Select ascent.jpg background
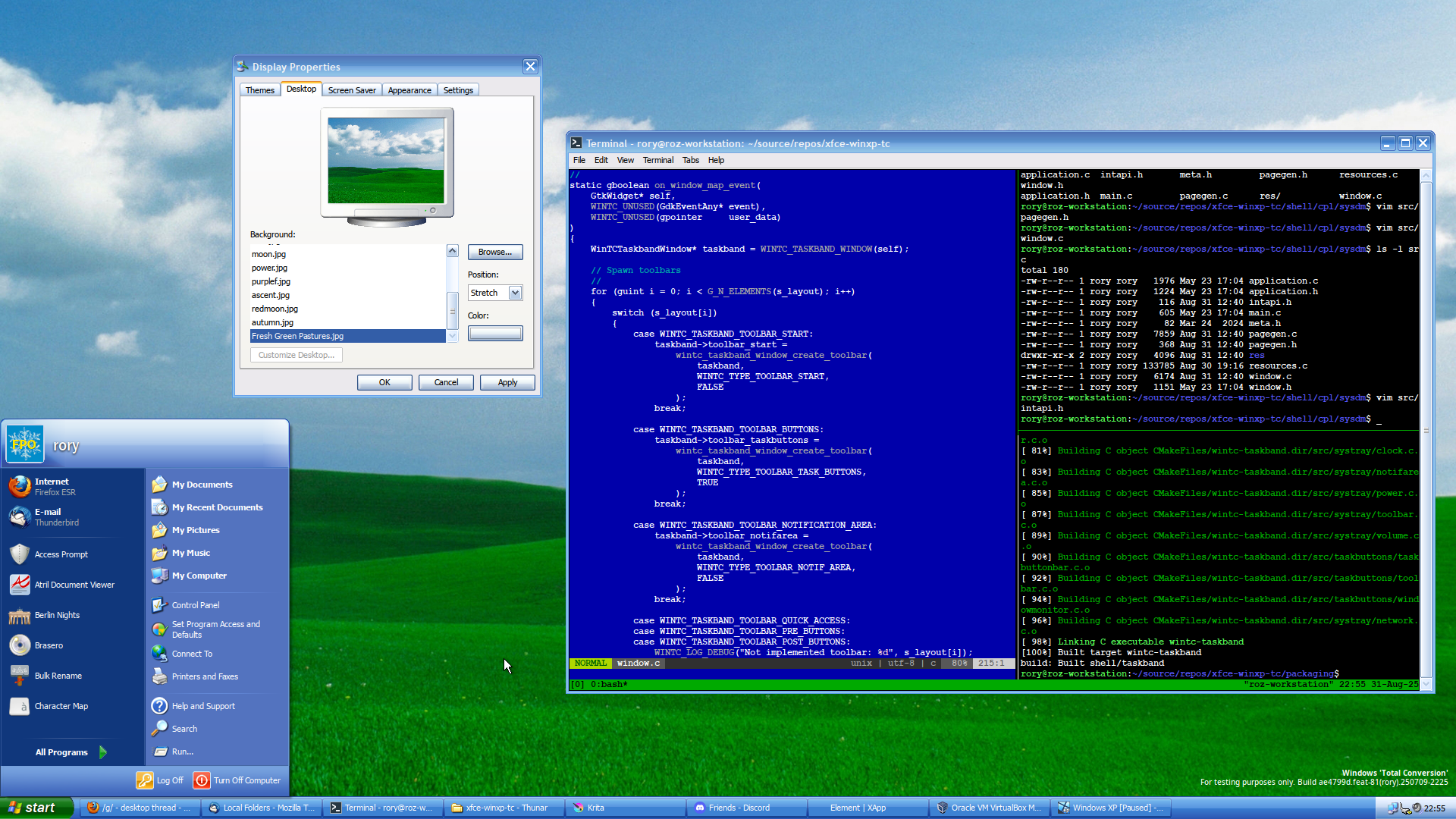Image resolution: width=1456 pixels, height=819 pixels. pyautogui.click(x=348, y=295)
